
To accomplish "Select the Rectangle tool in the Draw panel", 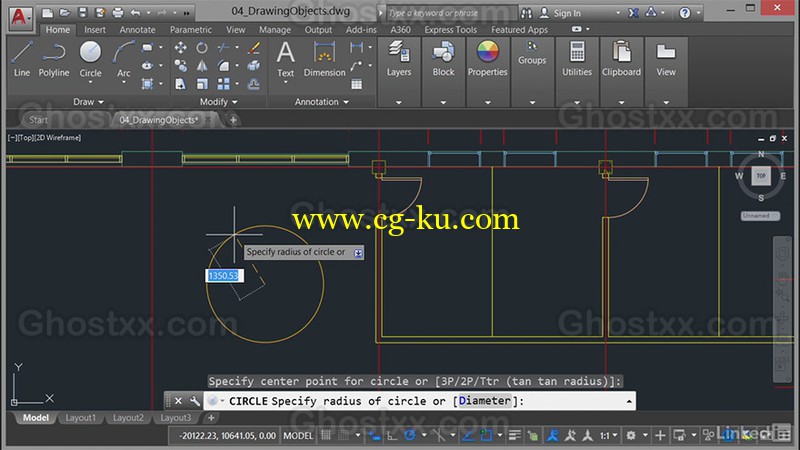I will coord(147,47).
